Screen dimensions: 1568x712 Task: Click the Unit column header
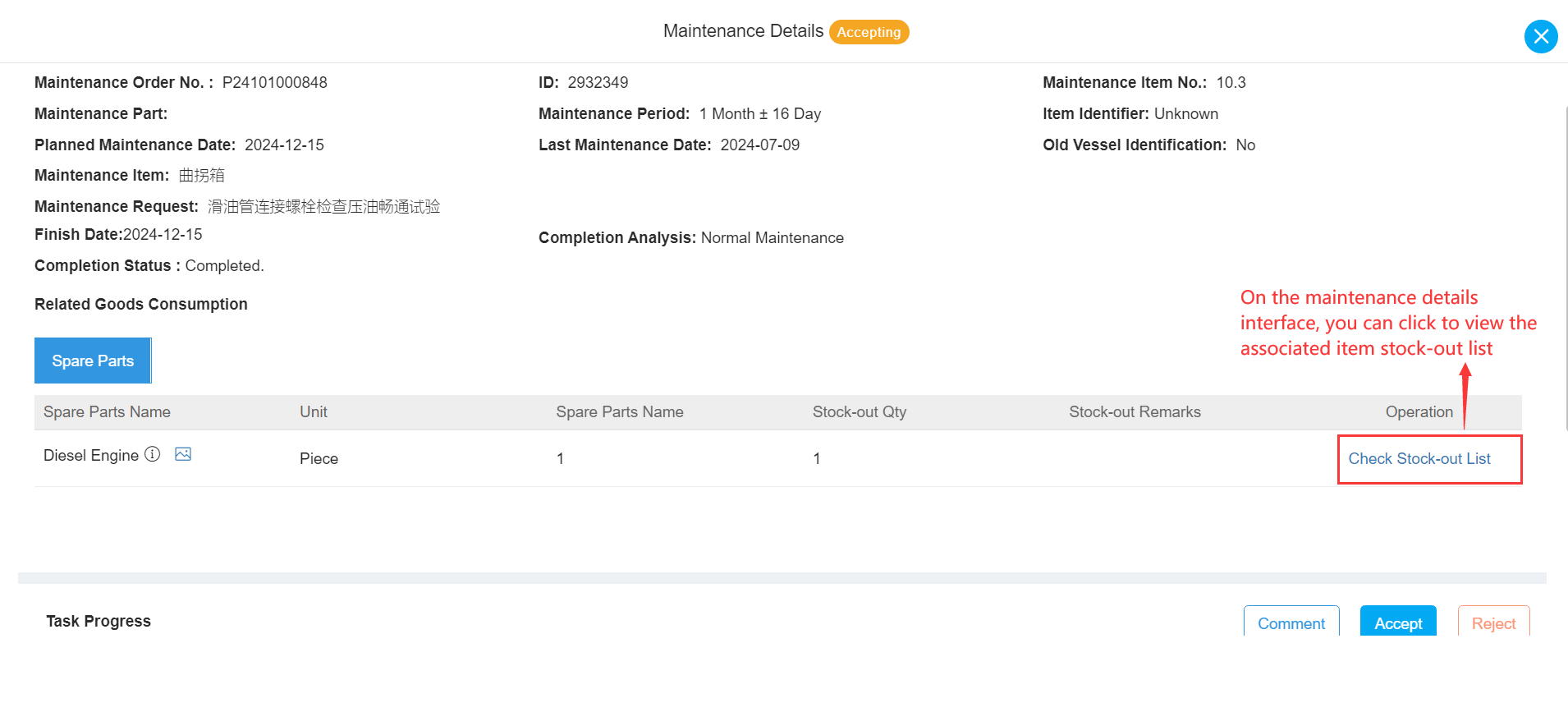314,412
